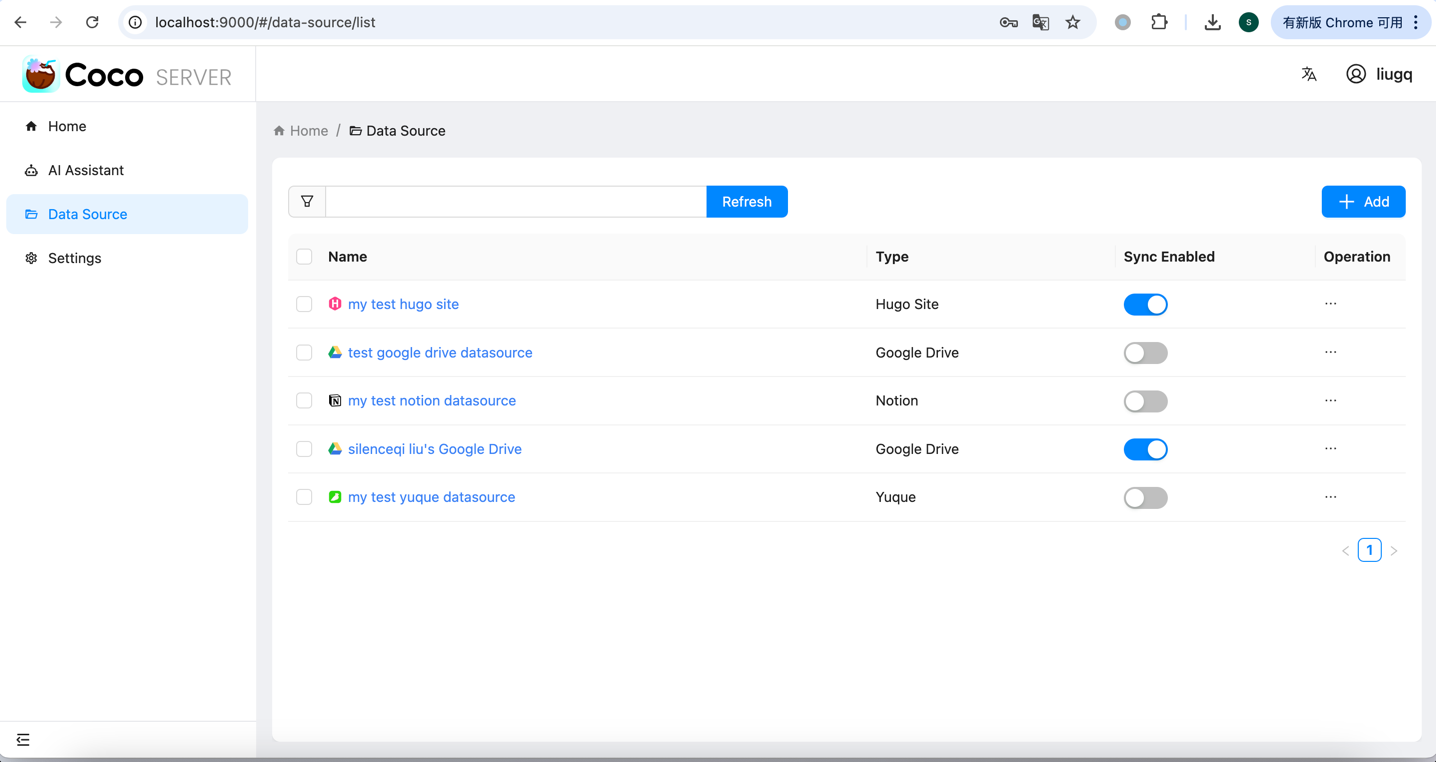Enable sync for test google drive datasource
Viewport: 1436px width, 762px height.
point(1145,353)
